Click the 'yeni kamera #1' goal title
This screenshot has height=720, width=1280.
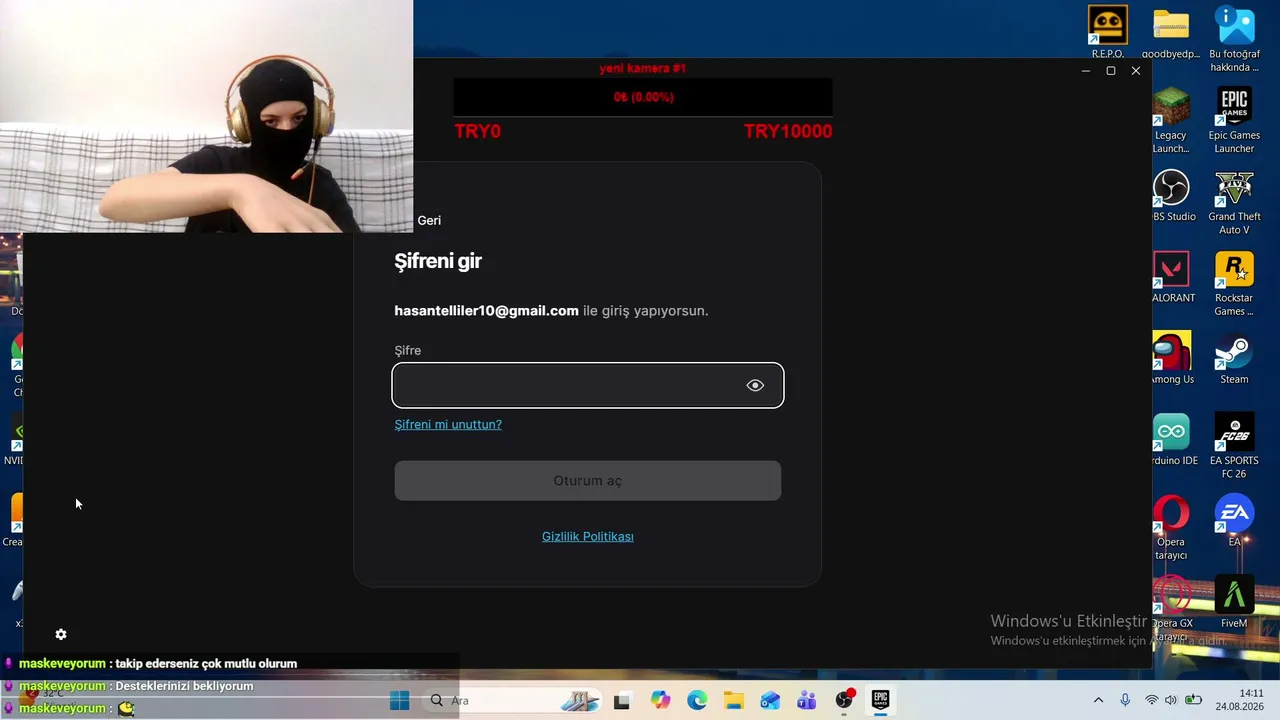pyautogui.click(x=643, y=68)
